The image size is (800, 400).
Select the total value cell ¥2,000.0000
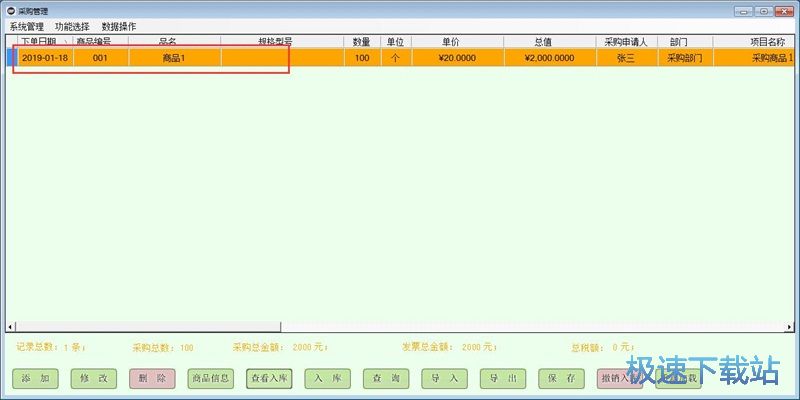tap(550, 58)
